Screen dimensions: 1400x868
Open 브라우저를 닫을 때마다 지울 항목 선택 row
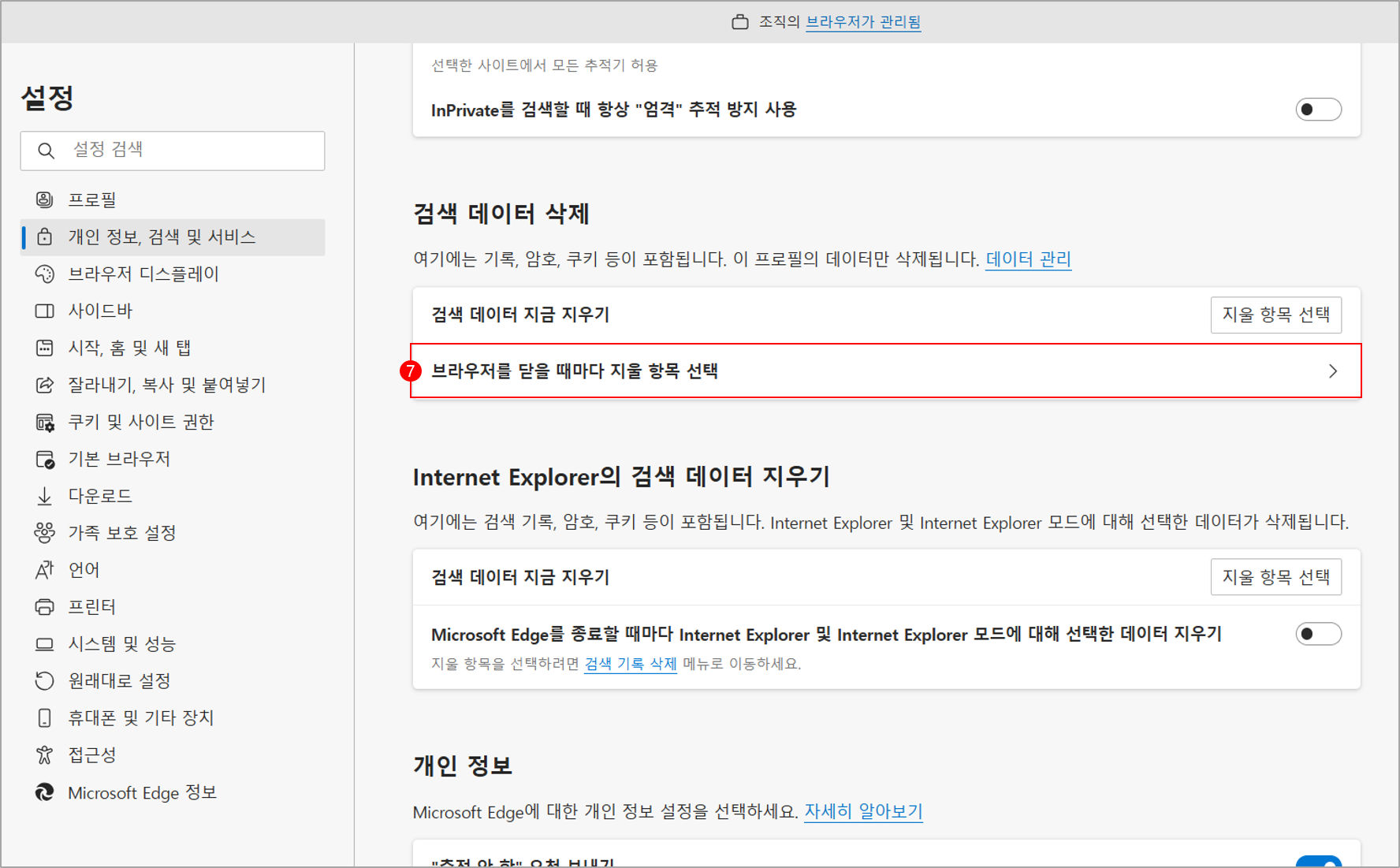tap(867, 371)
